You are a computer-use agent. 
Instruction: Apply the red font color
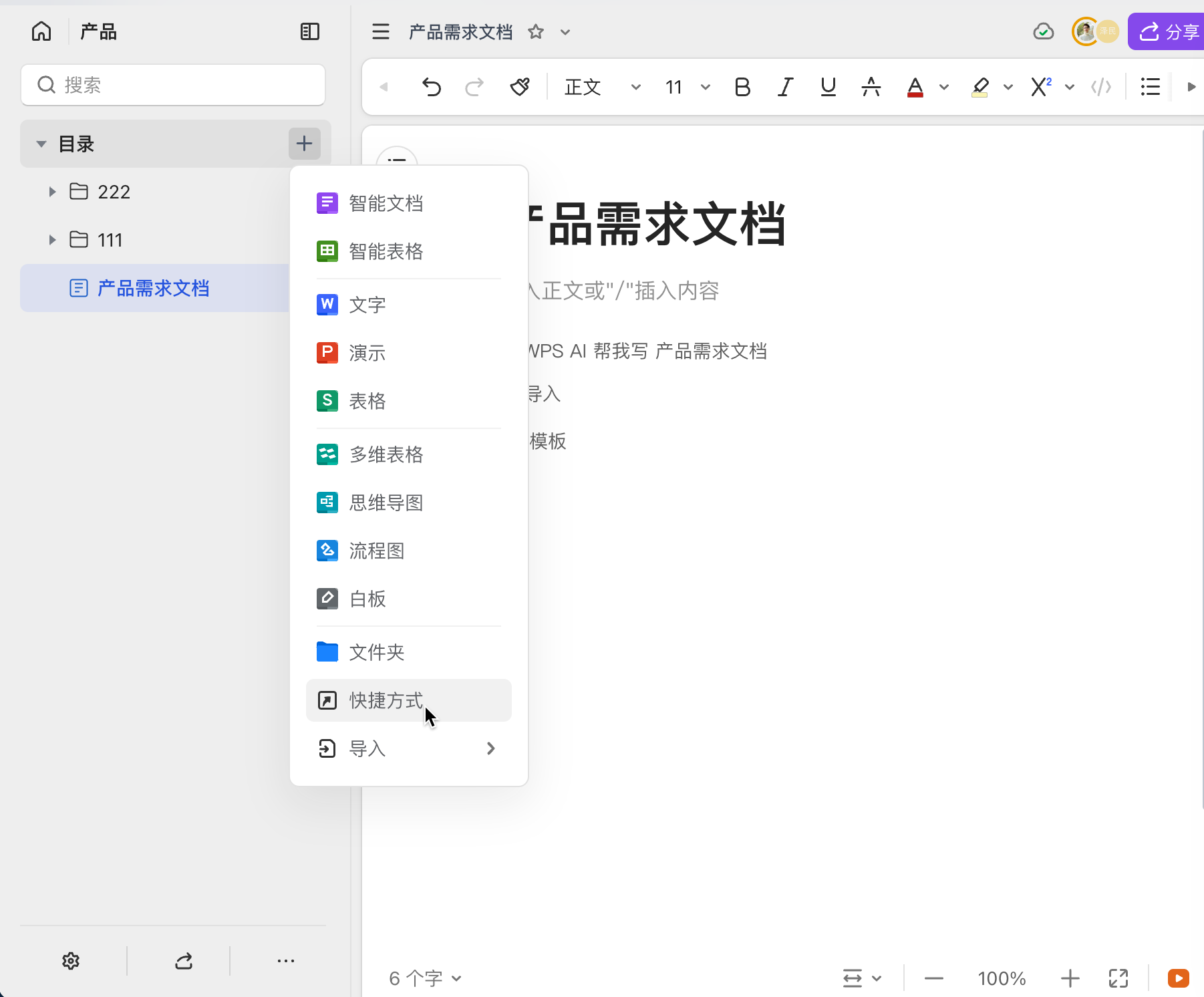pos(915,87)
